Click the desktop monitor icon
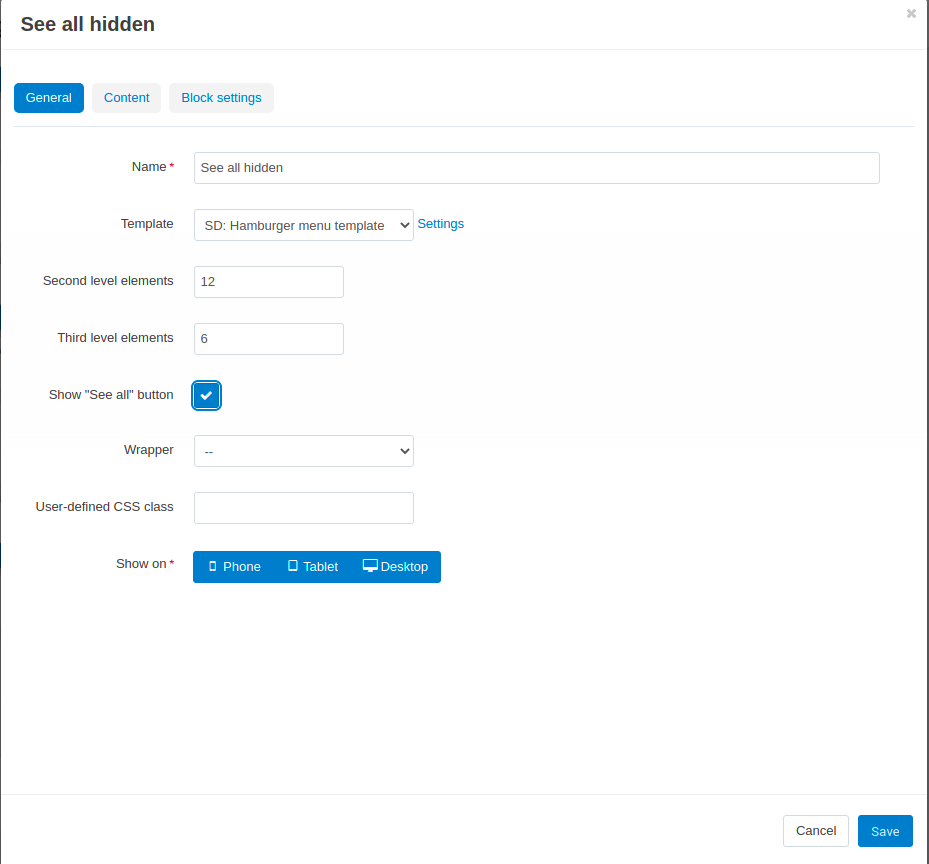 click(x=370, y=566)
